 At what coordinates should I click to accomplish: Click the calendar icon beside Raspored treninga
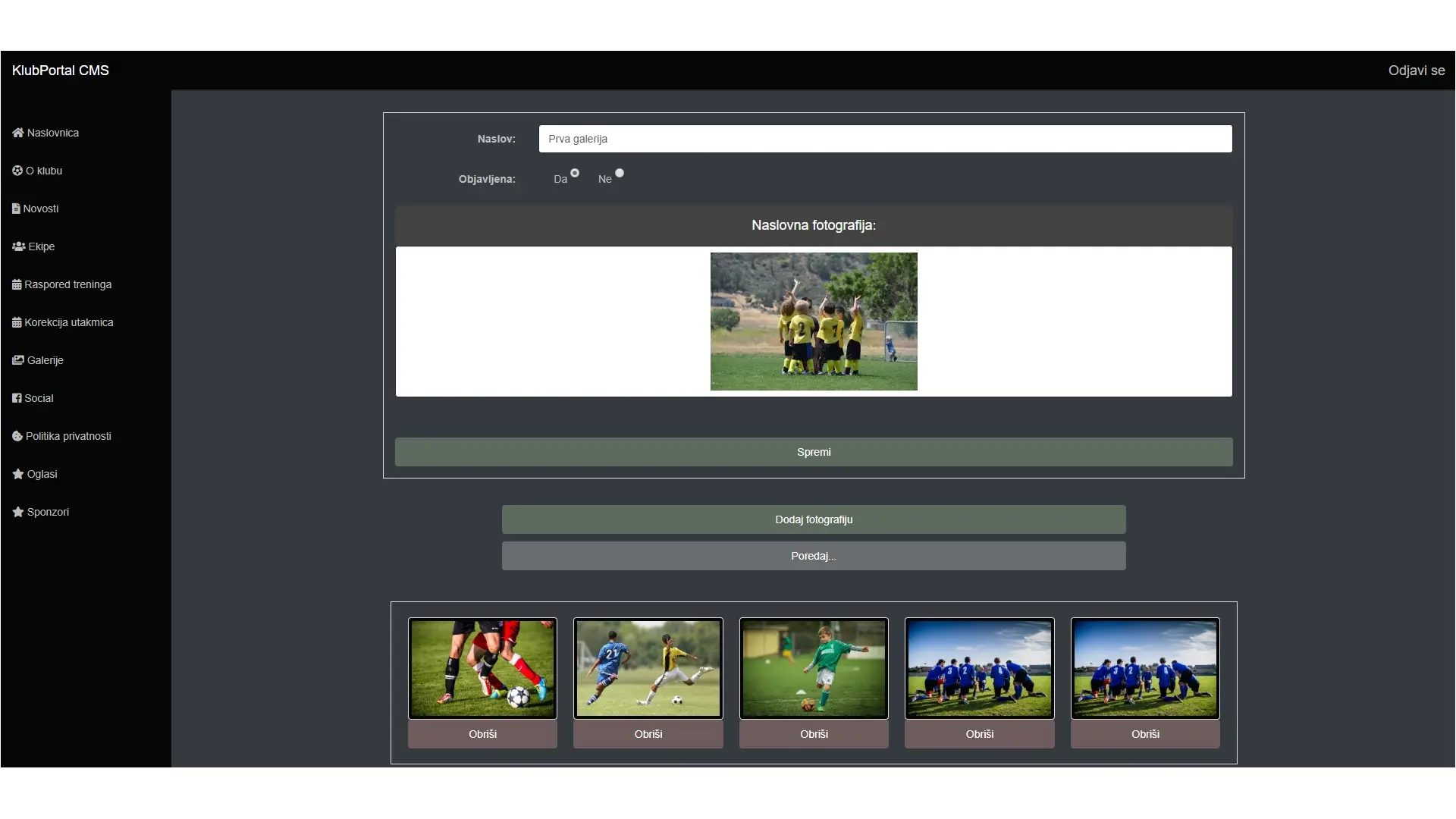coord(17,284)
